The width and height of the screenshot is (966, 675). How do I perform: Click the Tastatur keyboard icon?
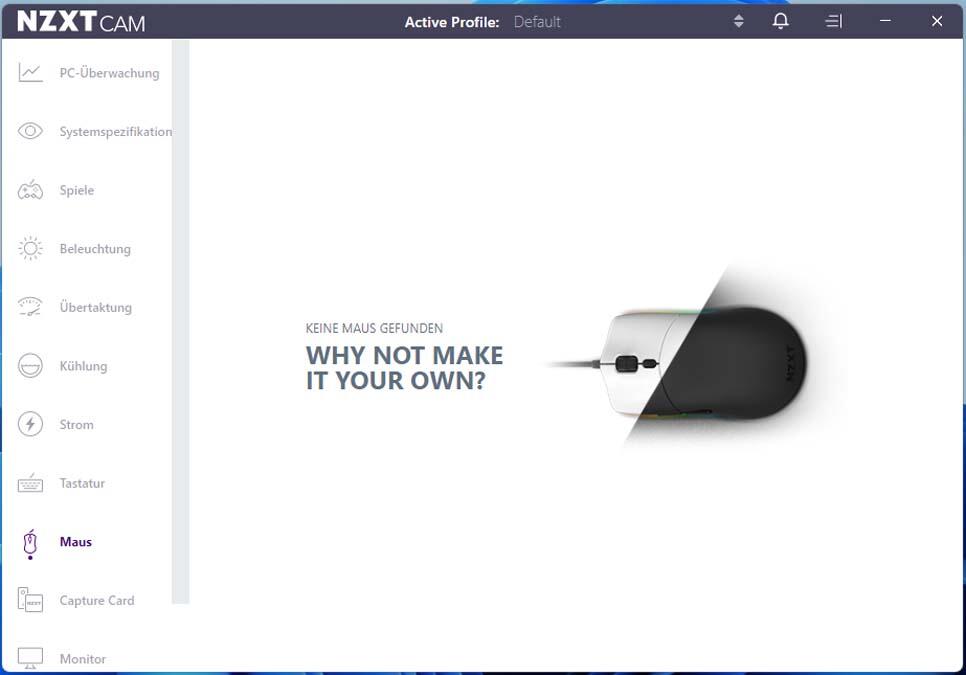point(30,483)
